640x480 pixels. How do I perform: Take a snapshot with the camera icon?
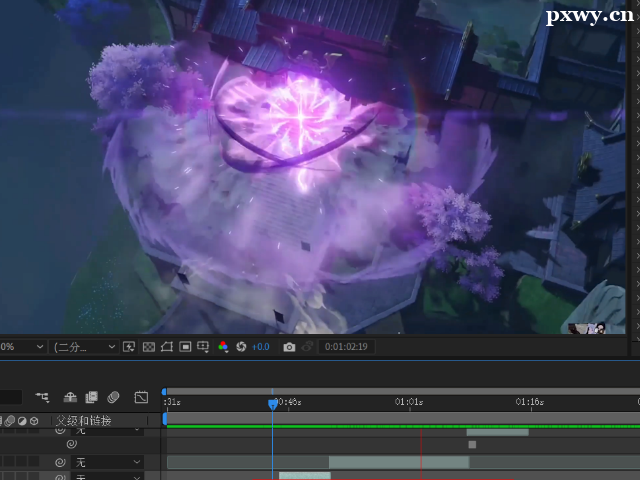pyautogui.click(x=289, y=347)
